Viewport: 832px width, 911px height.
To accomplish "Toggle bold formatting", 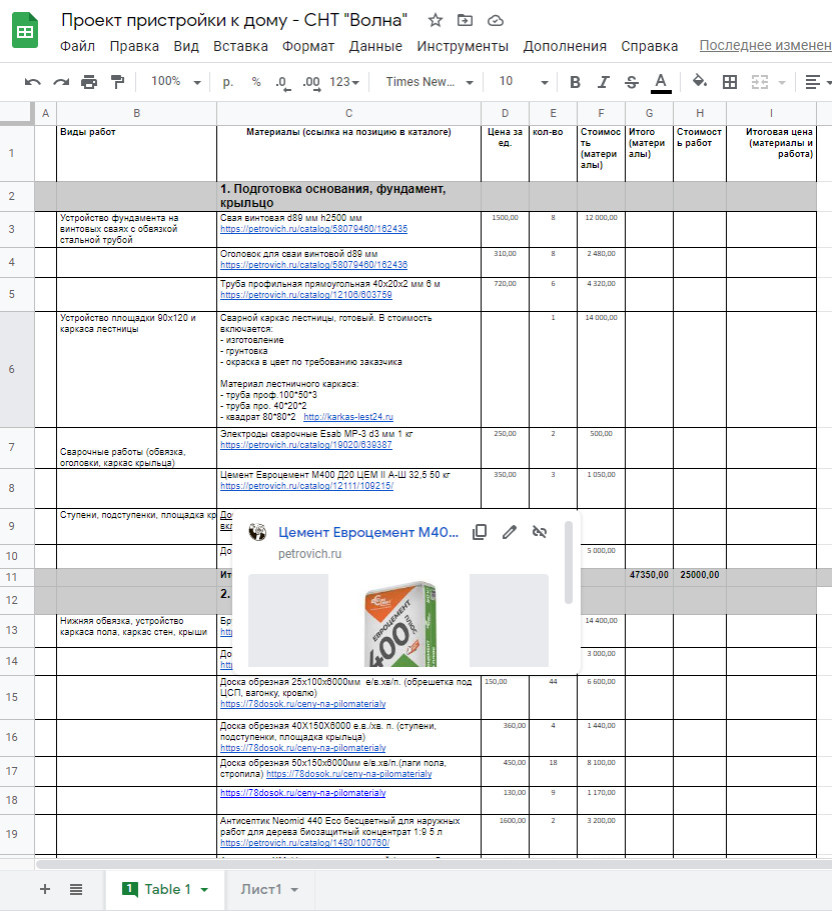I will (575, 82).
